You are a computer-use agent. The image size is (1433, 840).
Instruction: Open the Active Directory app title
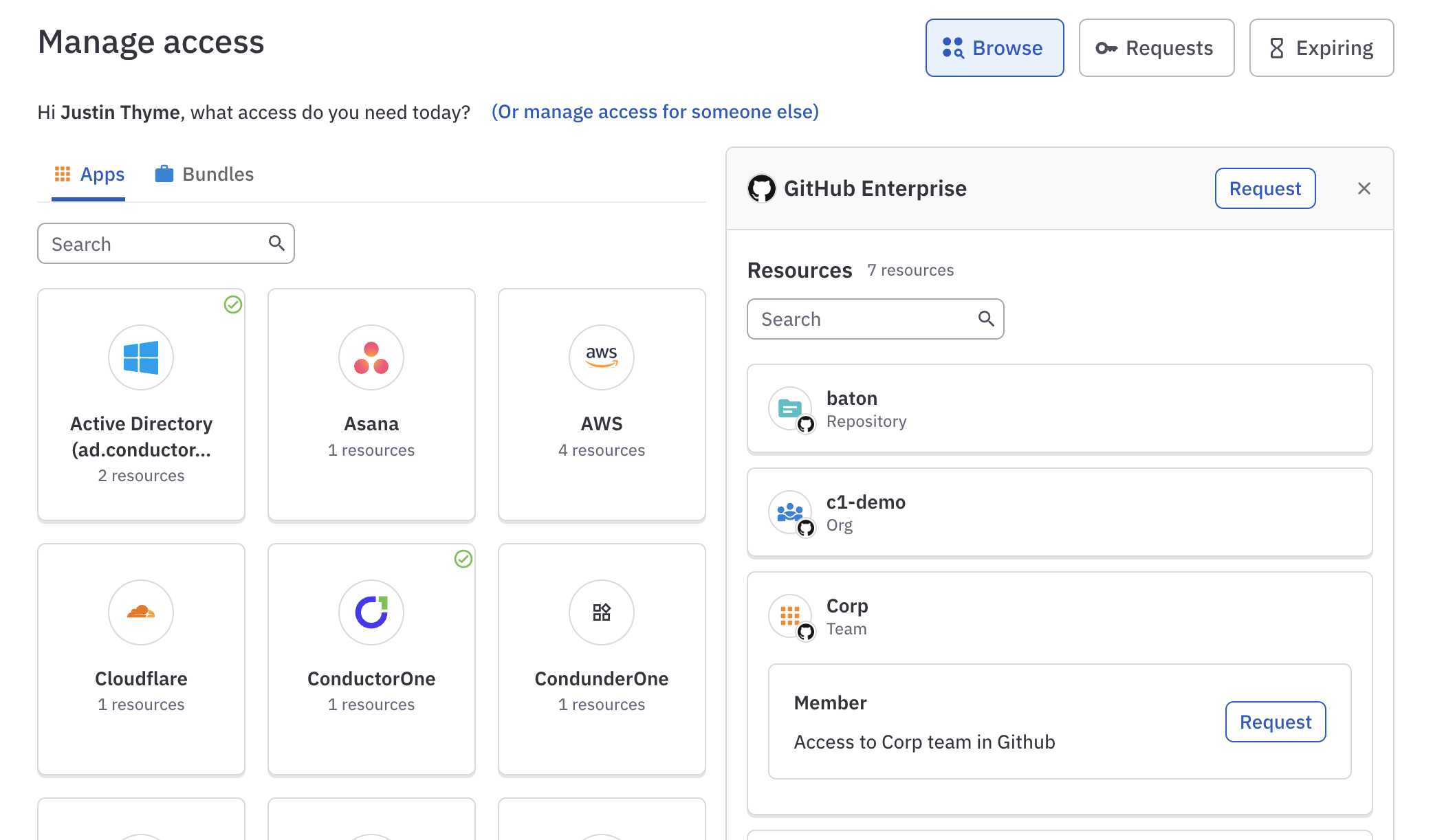[141, 436]
